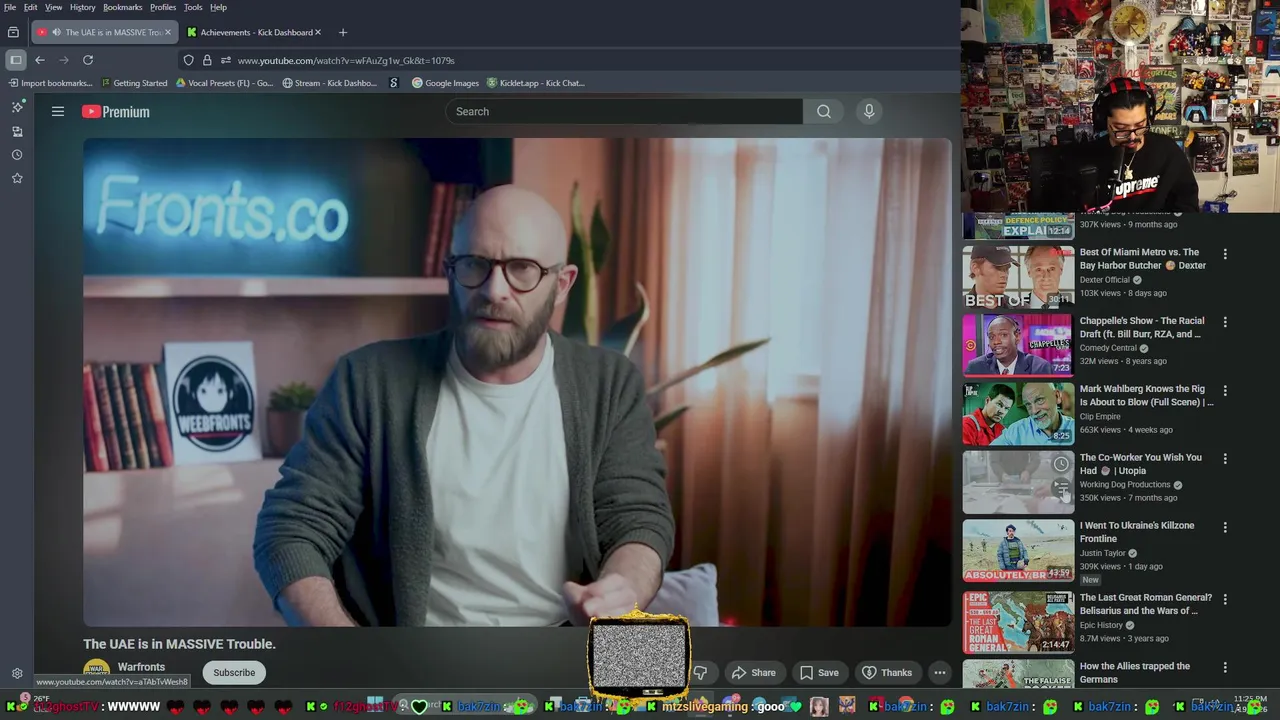Open options for Best Of Miami Metro video
This screenshot has width=1280, height=720.
pyautogui.click(x=1225, y=254)
